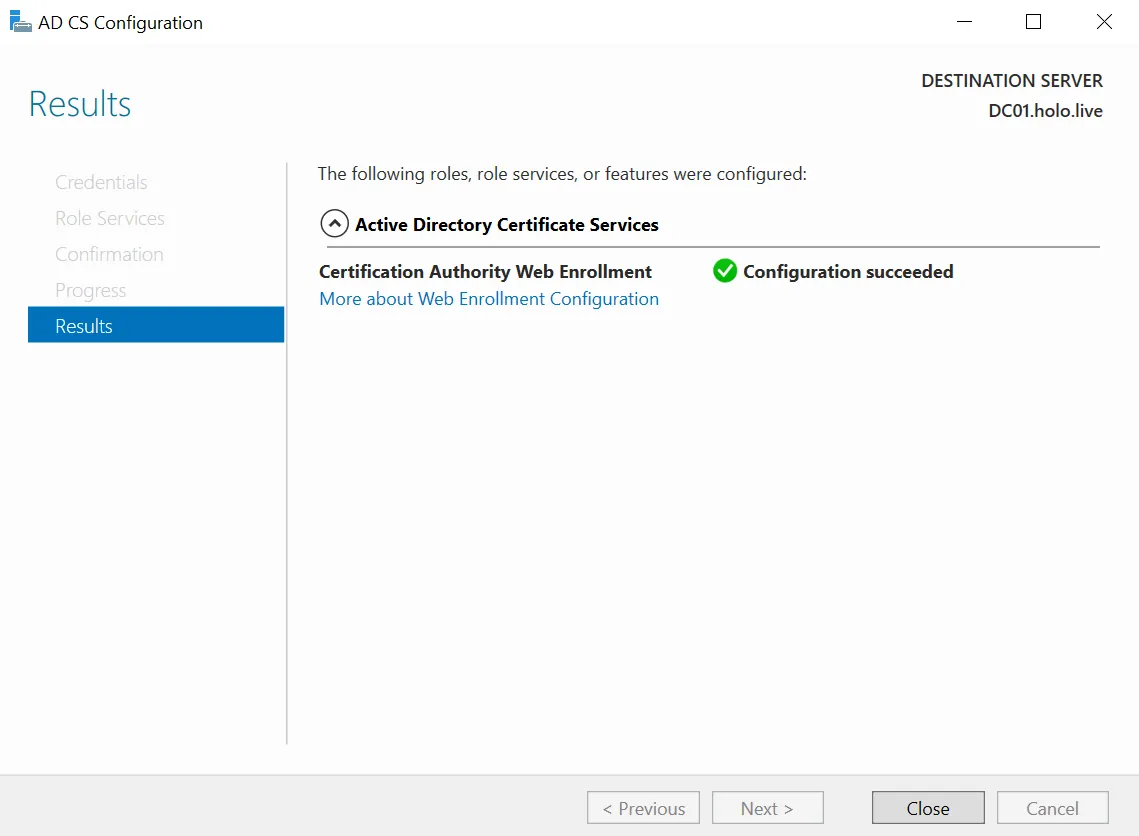Click the Certification Authority Web Enrollment label
The image size is (1139, 836).
pyautogui.click(x=485, y=272)
